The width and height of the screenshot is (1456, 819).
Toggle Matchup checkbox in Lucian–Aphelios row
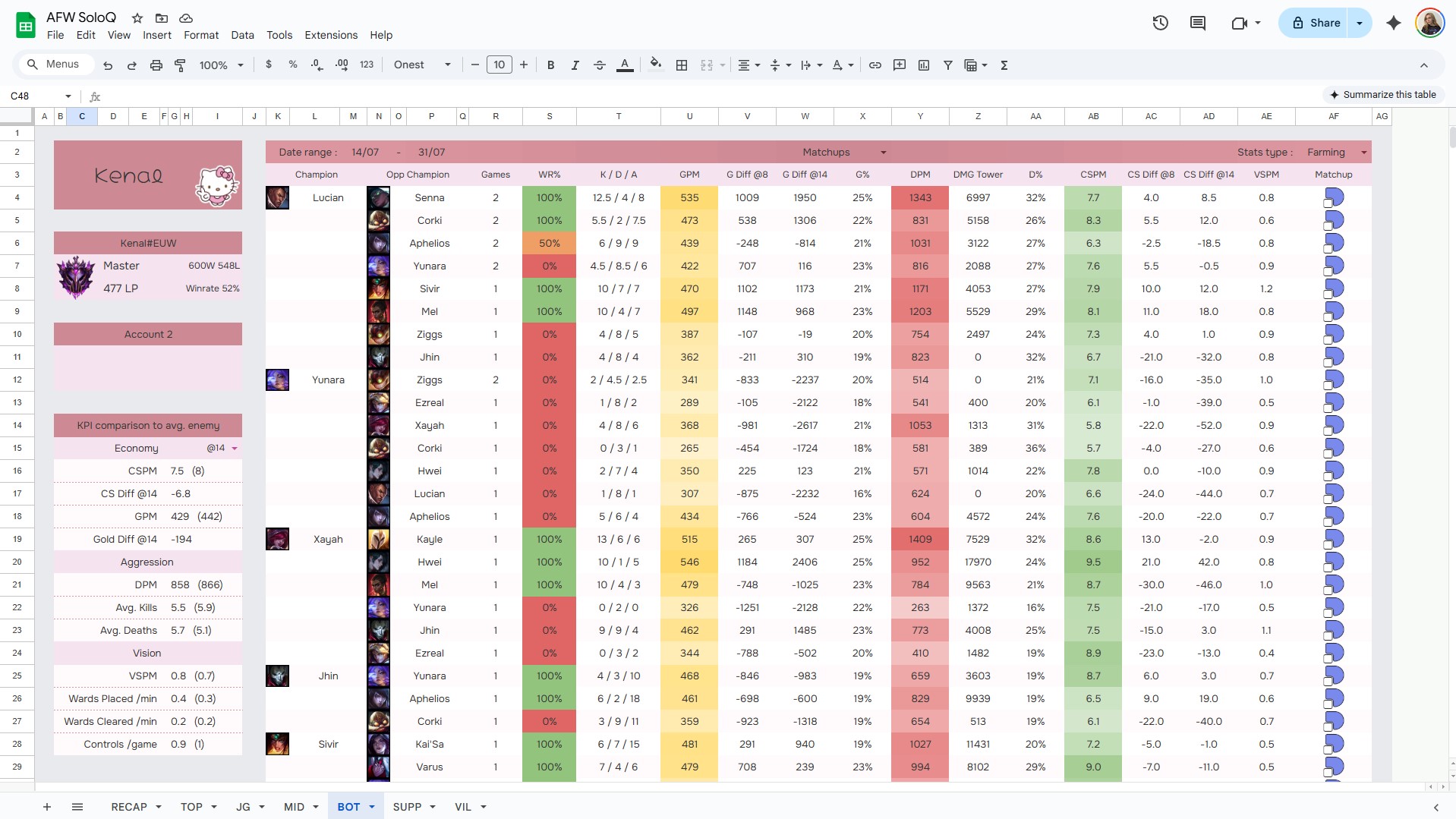coord(1328,249)
